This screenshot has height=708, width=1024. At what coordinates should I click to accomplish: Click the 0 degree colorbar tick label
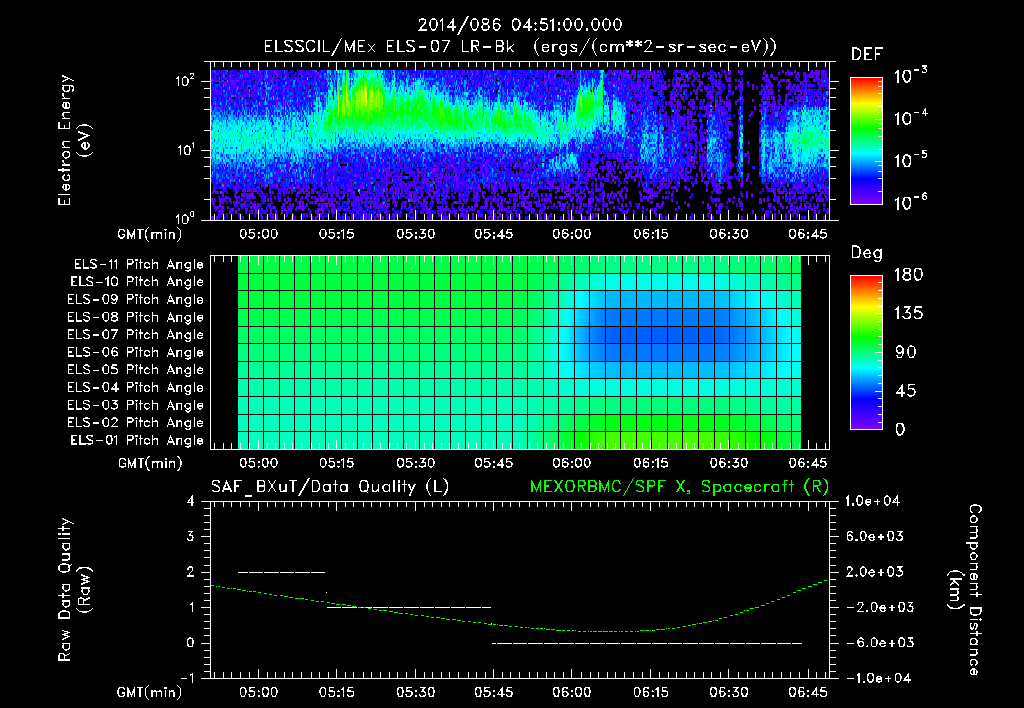pyautogui.click(x=900, y=430)
